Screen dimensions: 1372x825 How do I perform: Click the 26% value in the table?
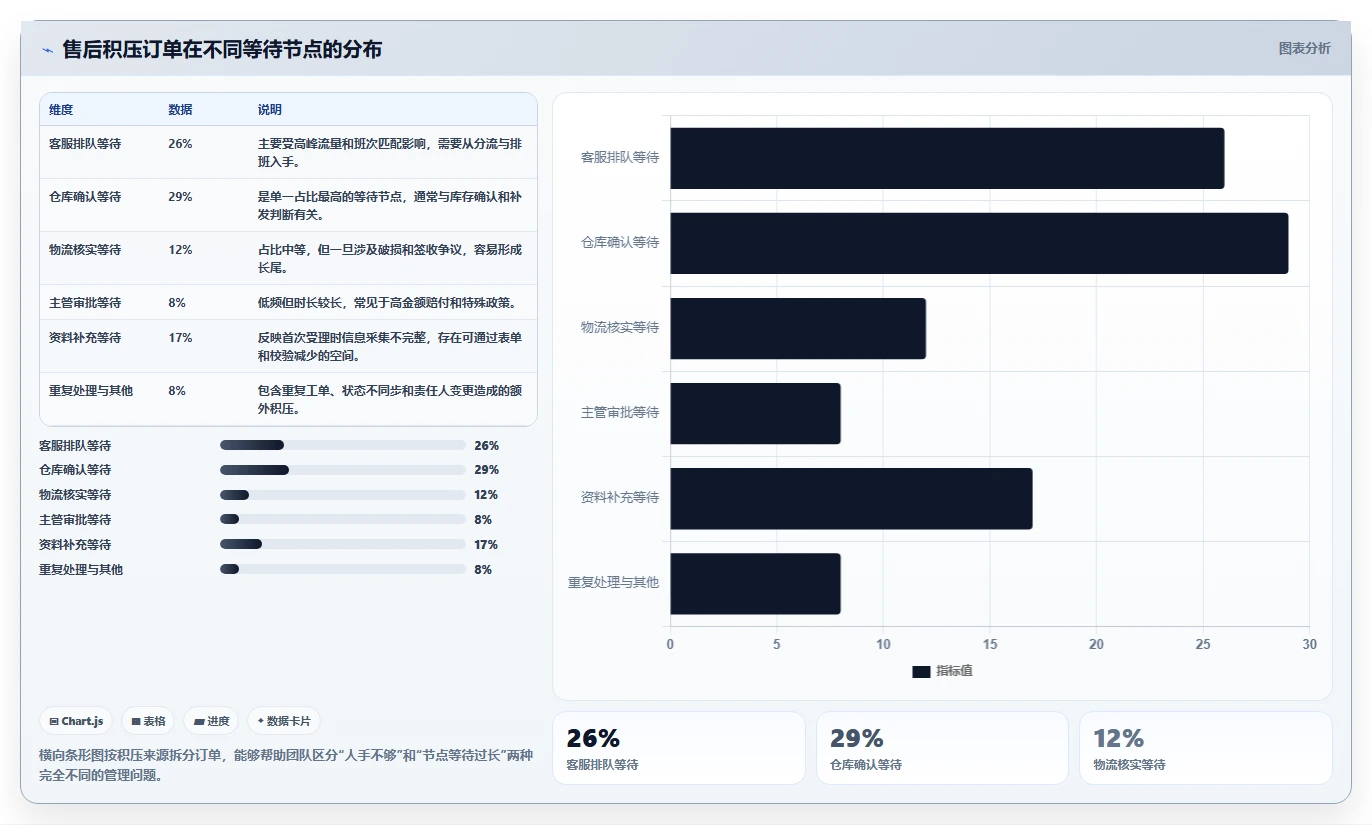click(180, 144)
